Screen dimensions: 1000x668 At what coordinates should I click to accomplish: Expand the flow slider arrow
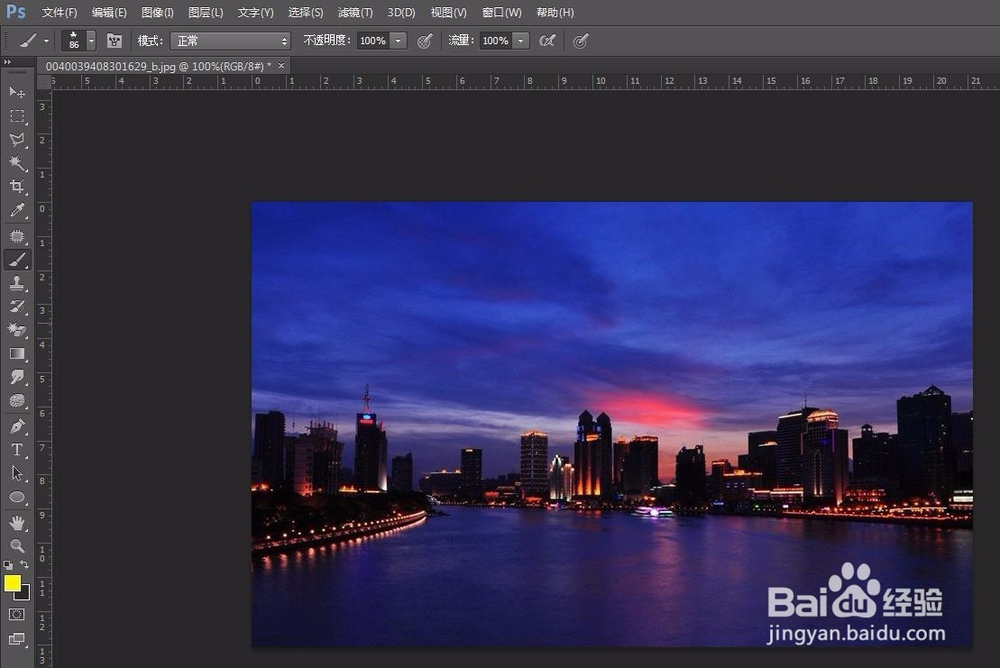520,41
